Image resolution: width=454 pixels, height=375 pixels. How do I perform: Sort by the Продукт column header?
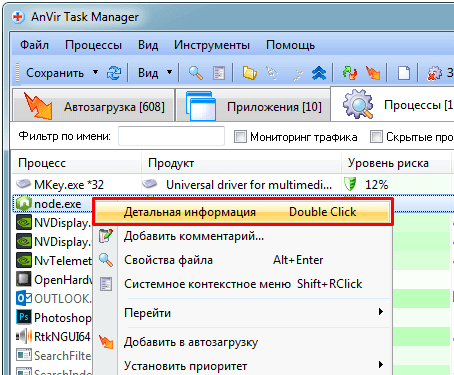click(242, 163)
